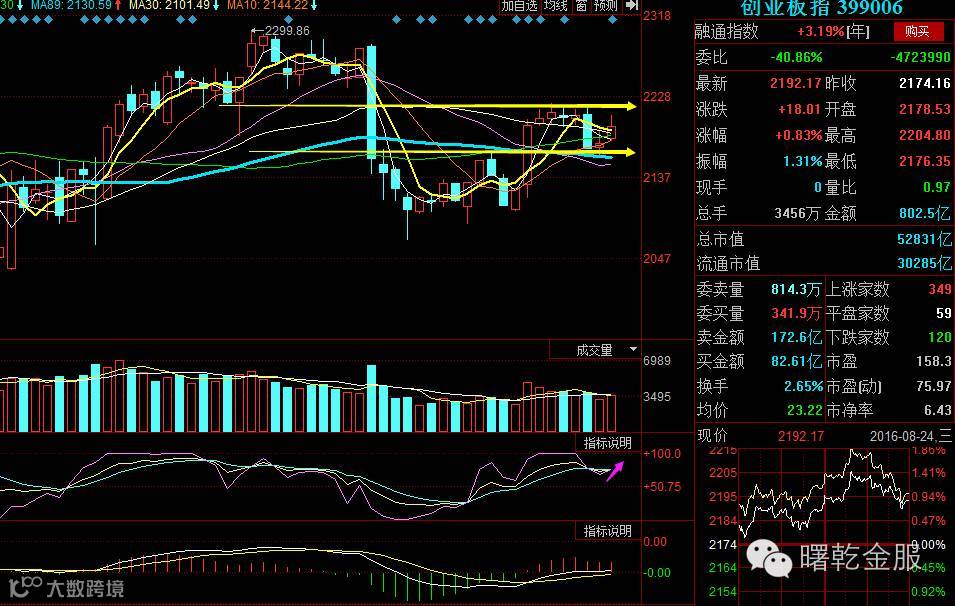Click the +3.19%[年] yearly return label
The width and height of the screenshot is (955, 606).
click(833, 32)
